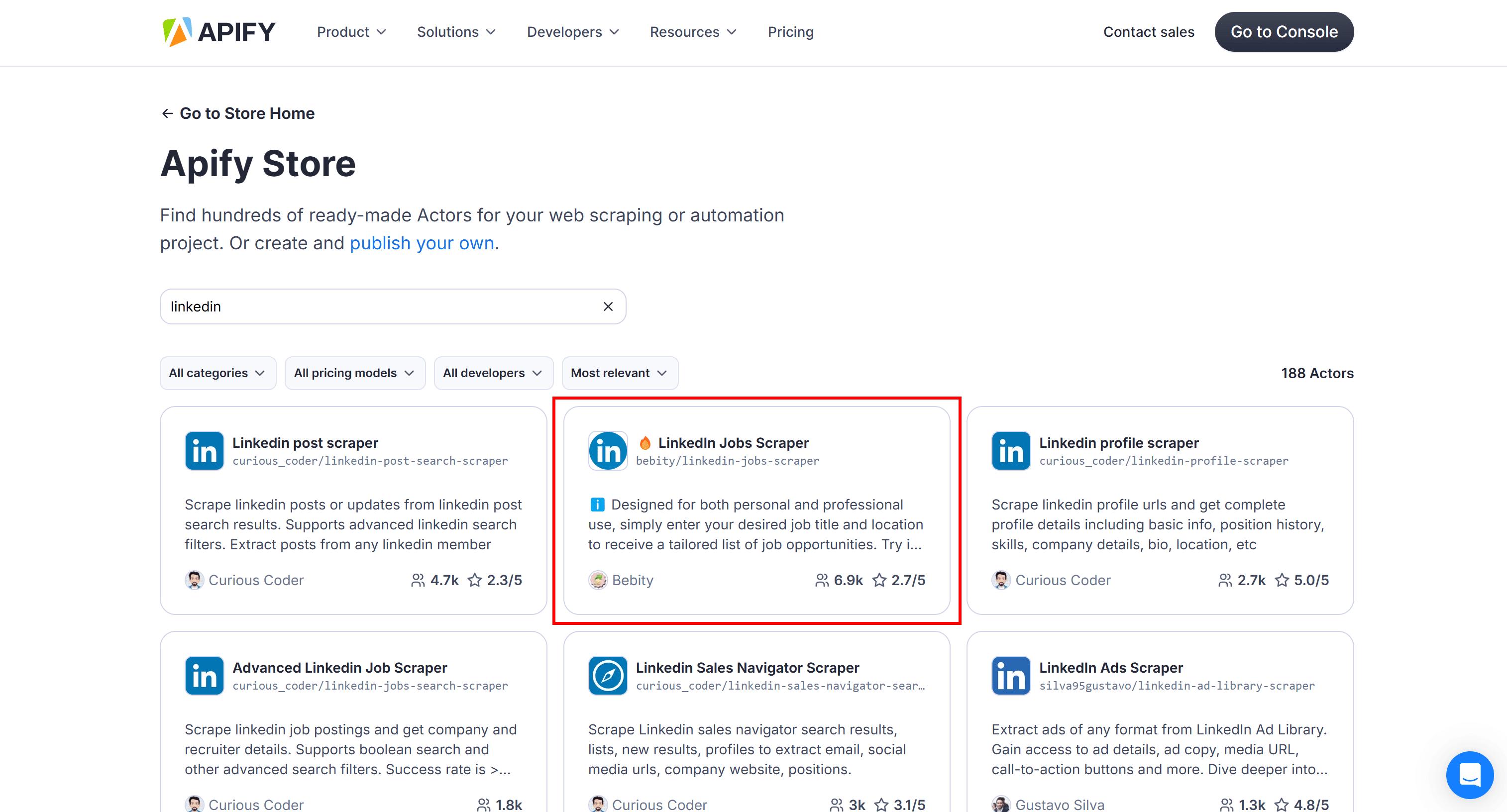
Task: Expand the All developers filter
Action: 493,373
